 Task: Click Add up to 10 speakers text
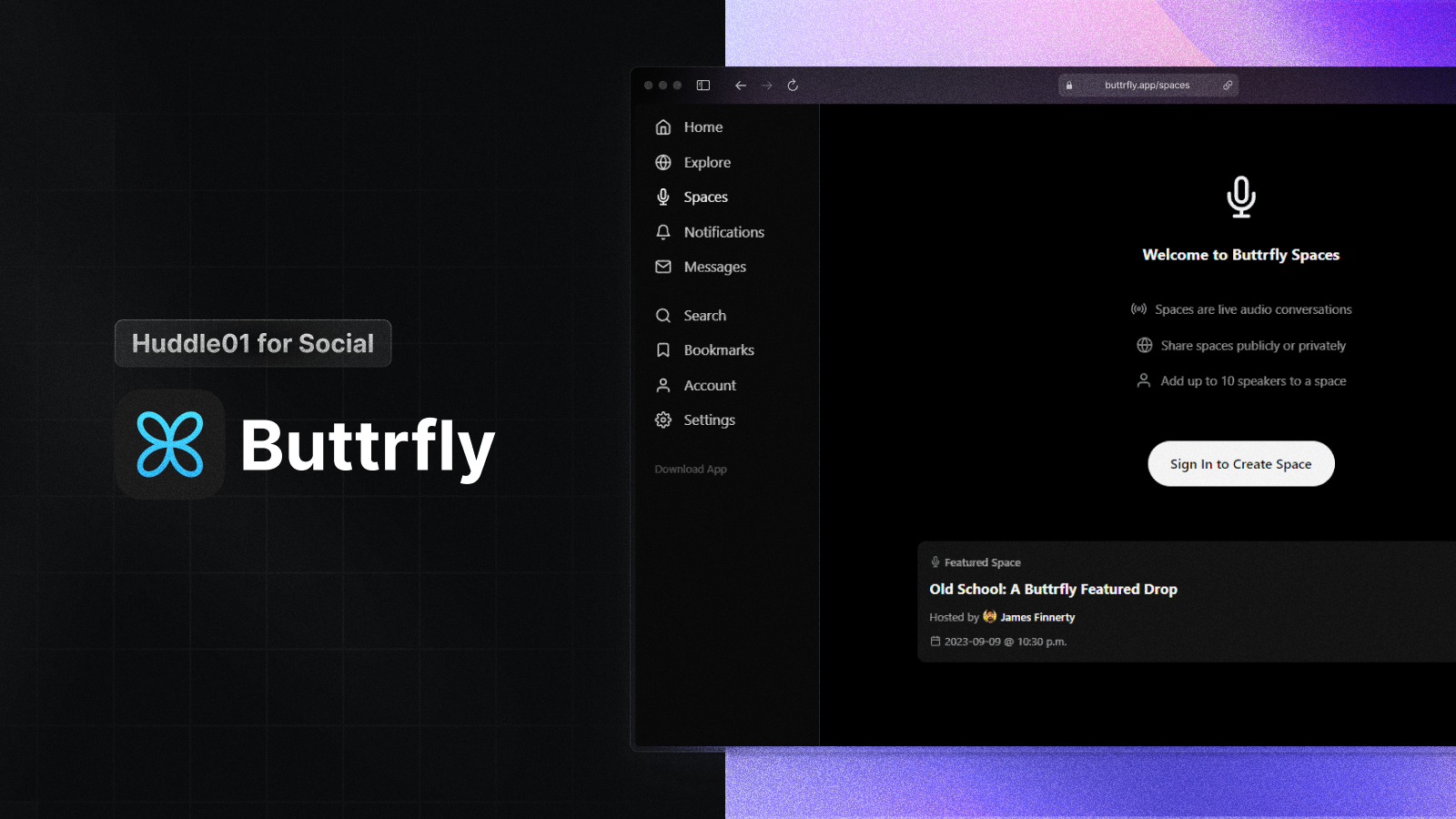click(x=1253, y=381)
